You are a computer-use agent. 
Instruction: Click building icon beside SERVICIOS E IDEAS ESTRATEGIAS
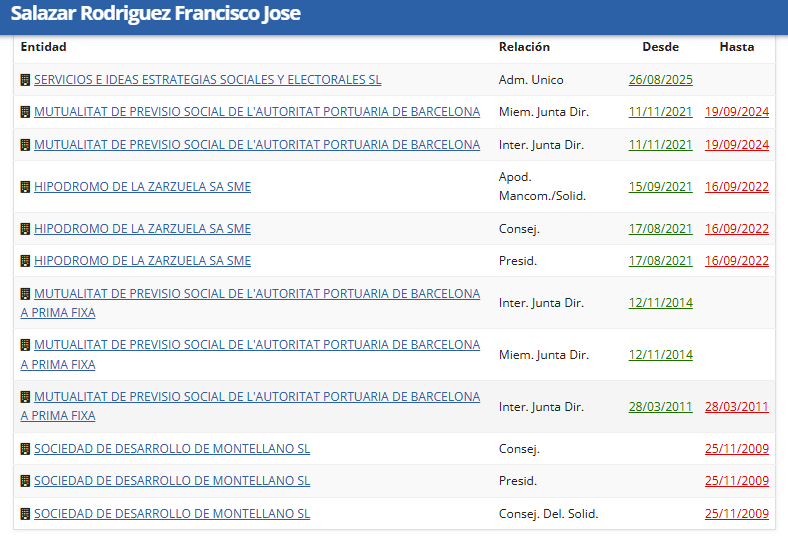coord(26,80)
